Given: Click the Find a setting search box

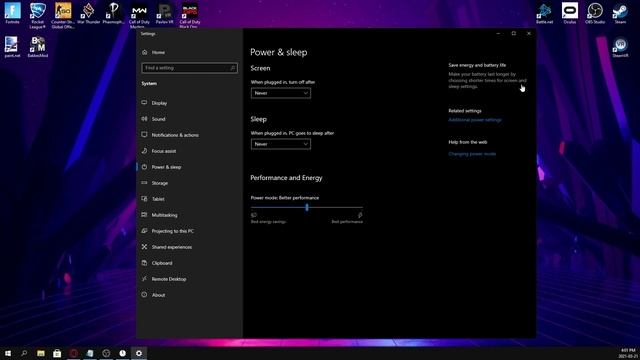Looking at the screenshot, I should point(189,68).
